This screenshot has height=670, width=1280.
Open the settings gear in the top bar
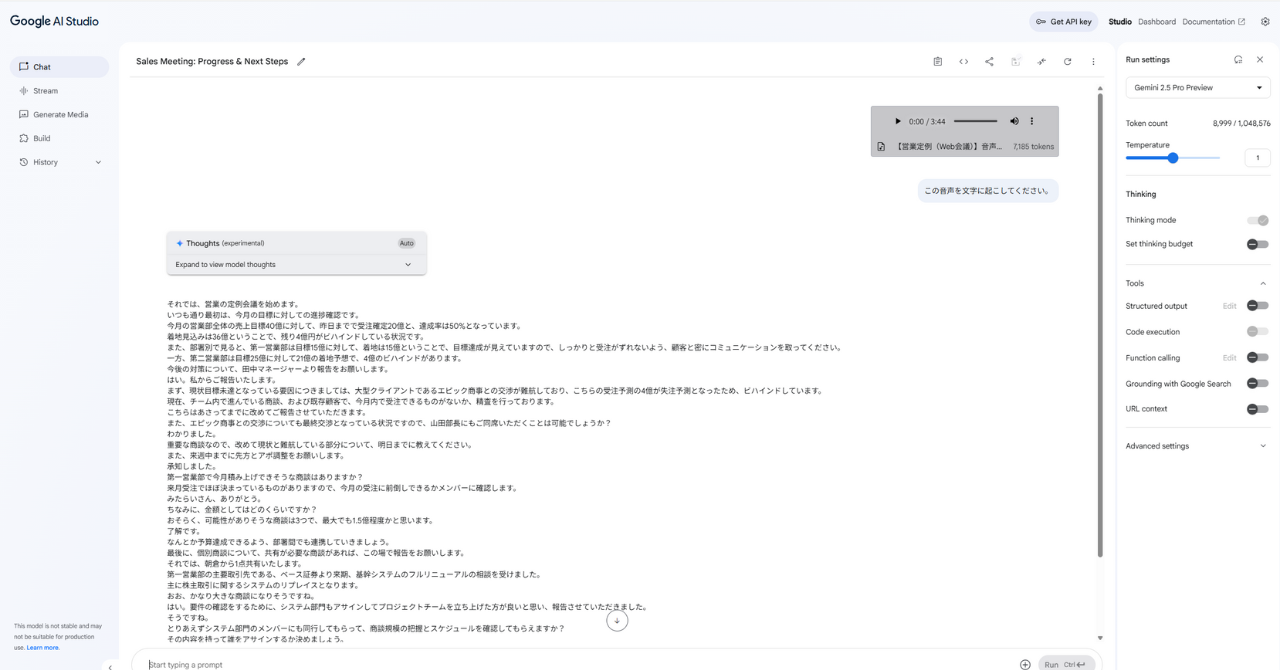1265,21
